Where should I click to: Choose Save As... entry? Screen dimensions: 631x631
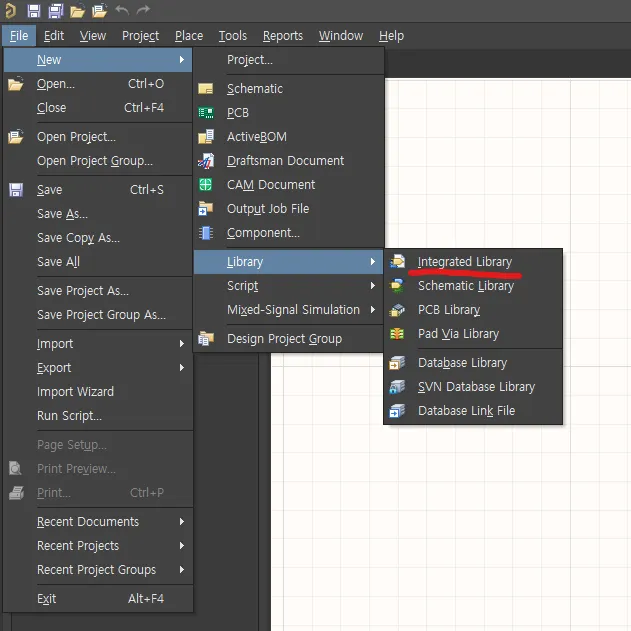point(98,214)
